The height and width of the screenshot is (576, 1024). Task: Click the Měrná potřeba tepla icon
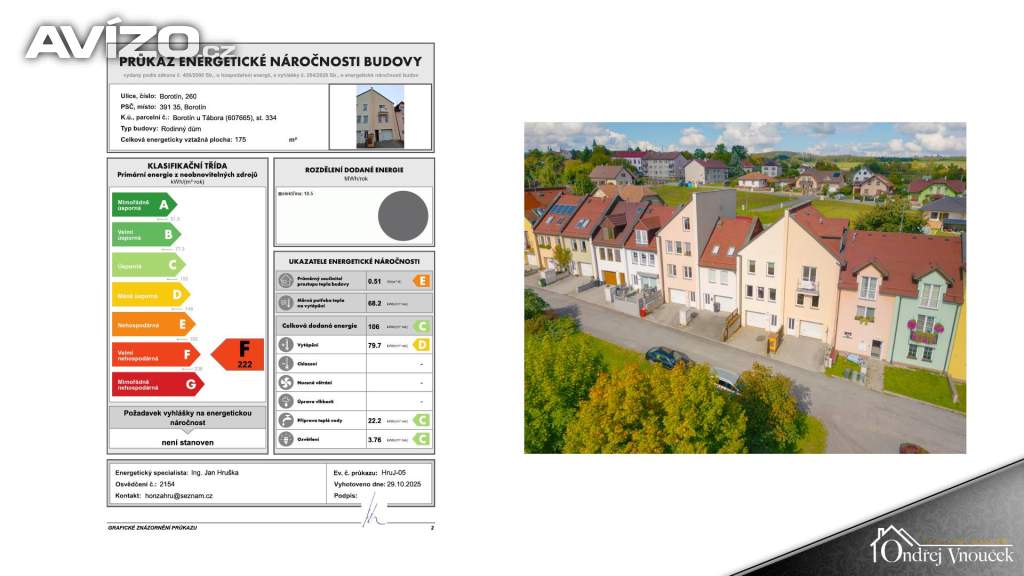(x=285, y=301)
